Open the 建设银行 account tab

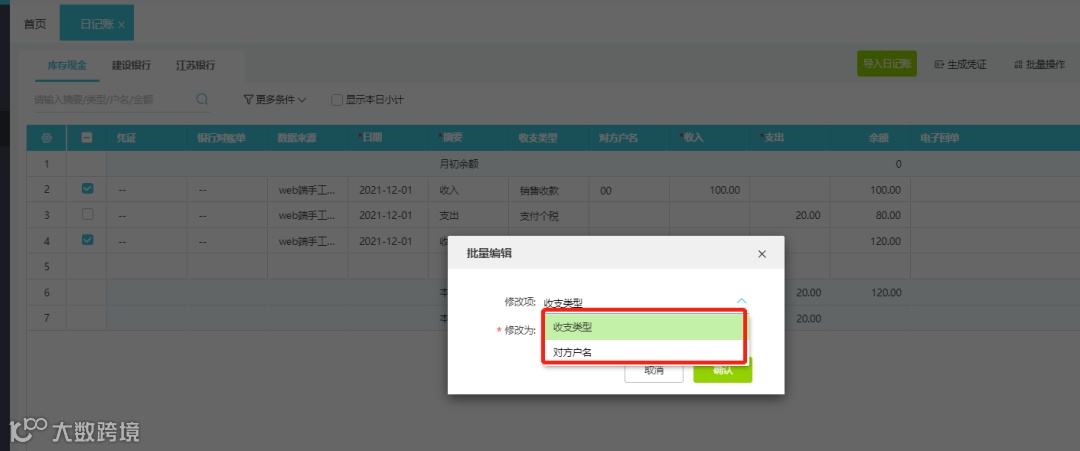point(132,65)
